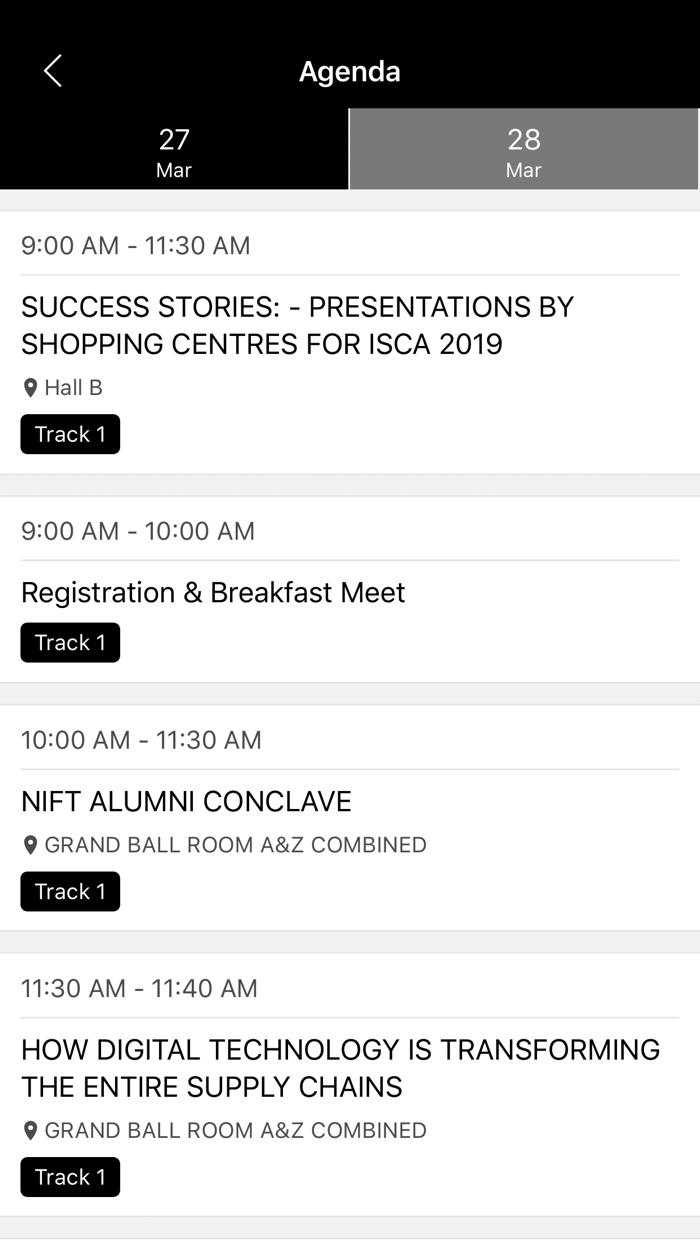The height and width of the screenshot is (1244, 700).
Task: Open the Digital Technology supply chains session
Action: [x=340, y=1068]
